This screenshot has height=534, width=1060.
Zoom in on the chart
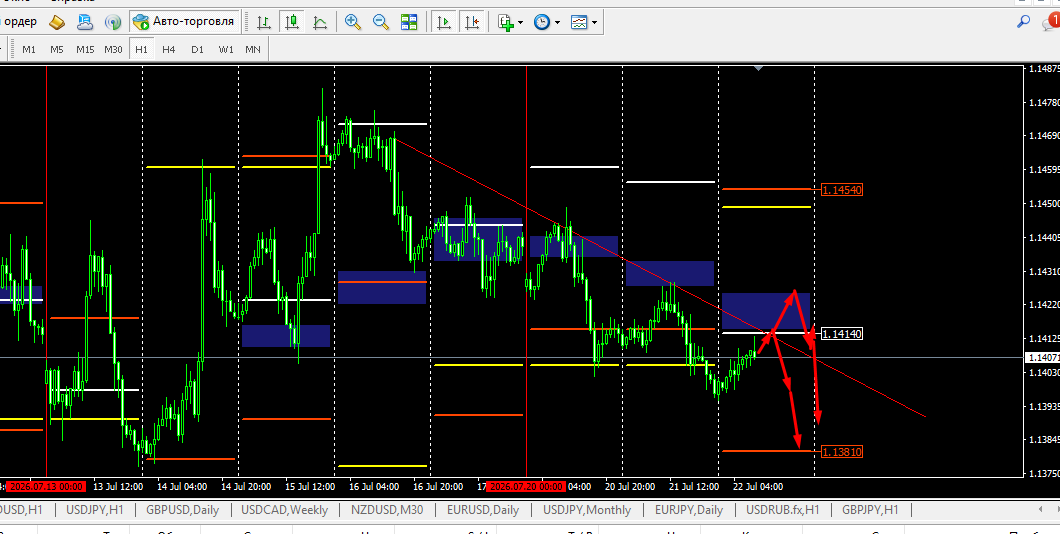click(352, 22)
